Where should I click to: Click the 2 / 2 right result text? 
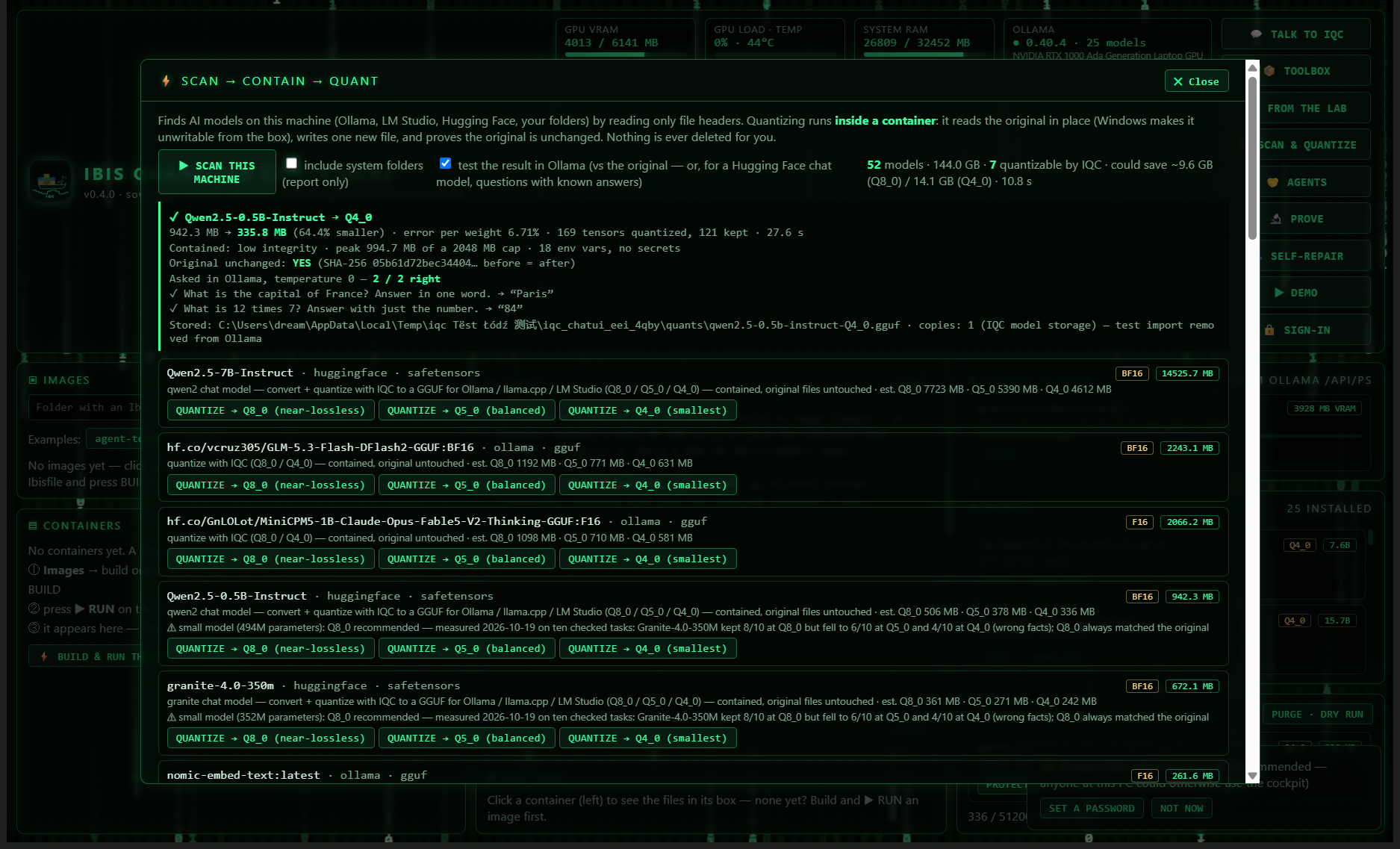(x=406, y=279)
